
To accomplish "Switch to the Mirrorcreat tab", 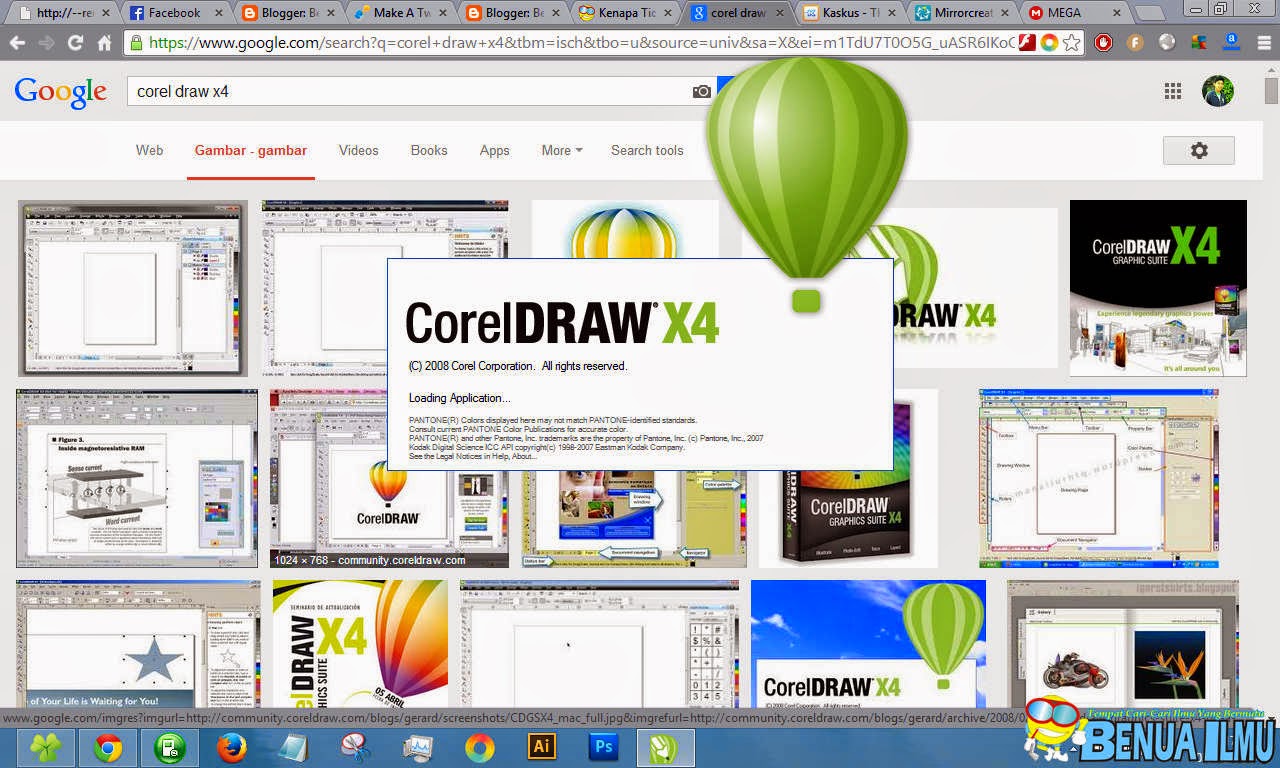I will pyautogui.click(x=962, y=13).
